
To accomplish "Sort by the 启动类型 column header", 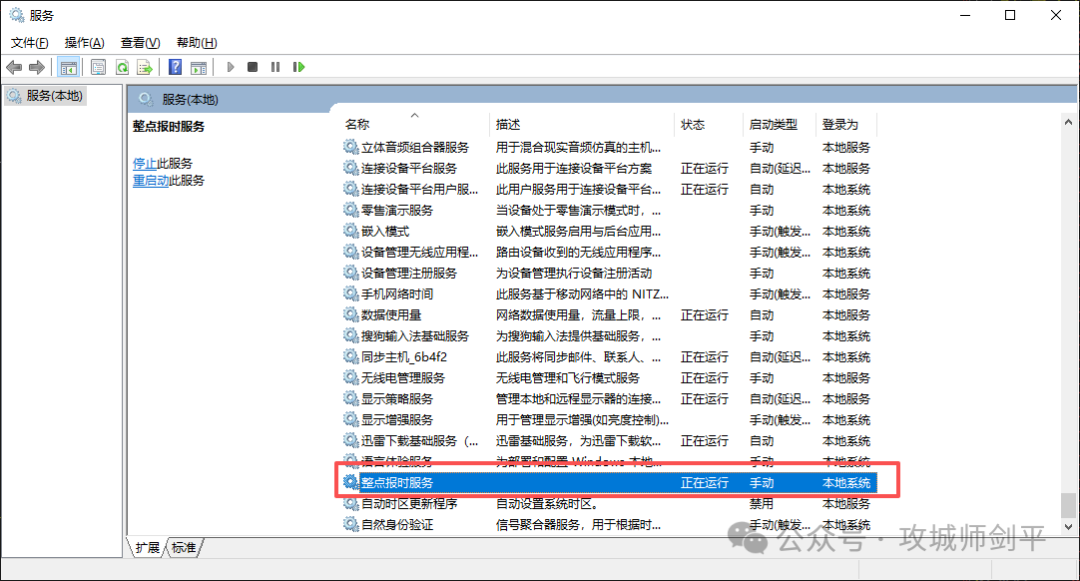I will (x=780, y=124).
